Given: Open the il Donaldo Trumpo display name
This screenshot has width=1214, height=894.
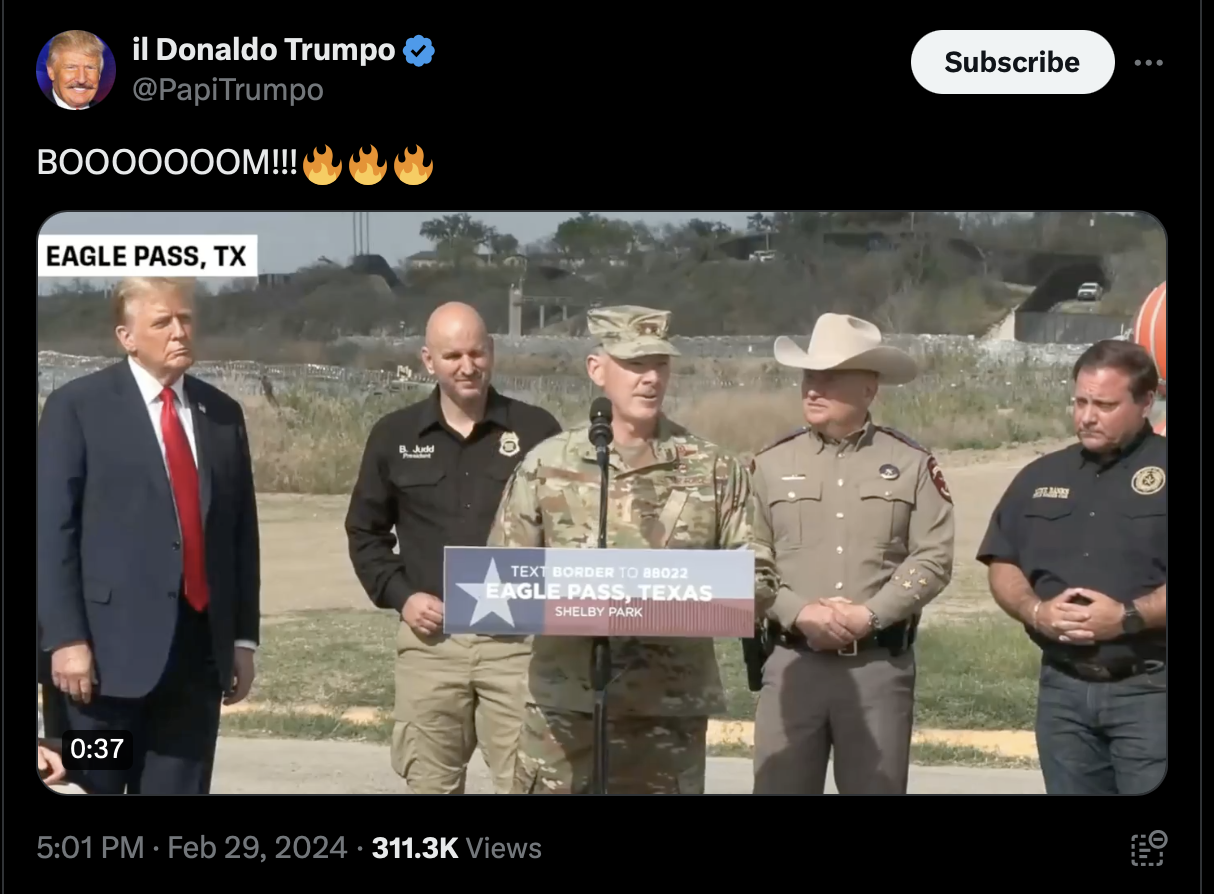Looking at the screenshot, I should pyautogui.click(x=264, y=49).
